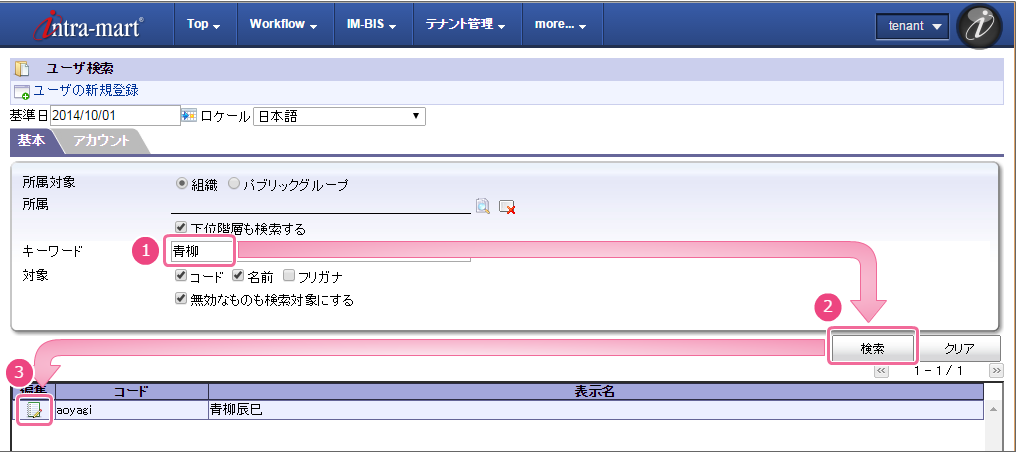Enable the フリガナ checkbox

(289, 276)
